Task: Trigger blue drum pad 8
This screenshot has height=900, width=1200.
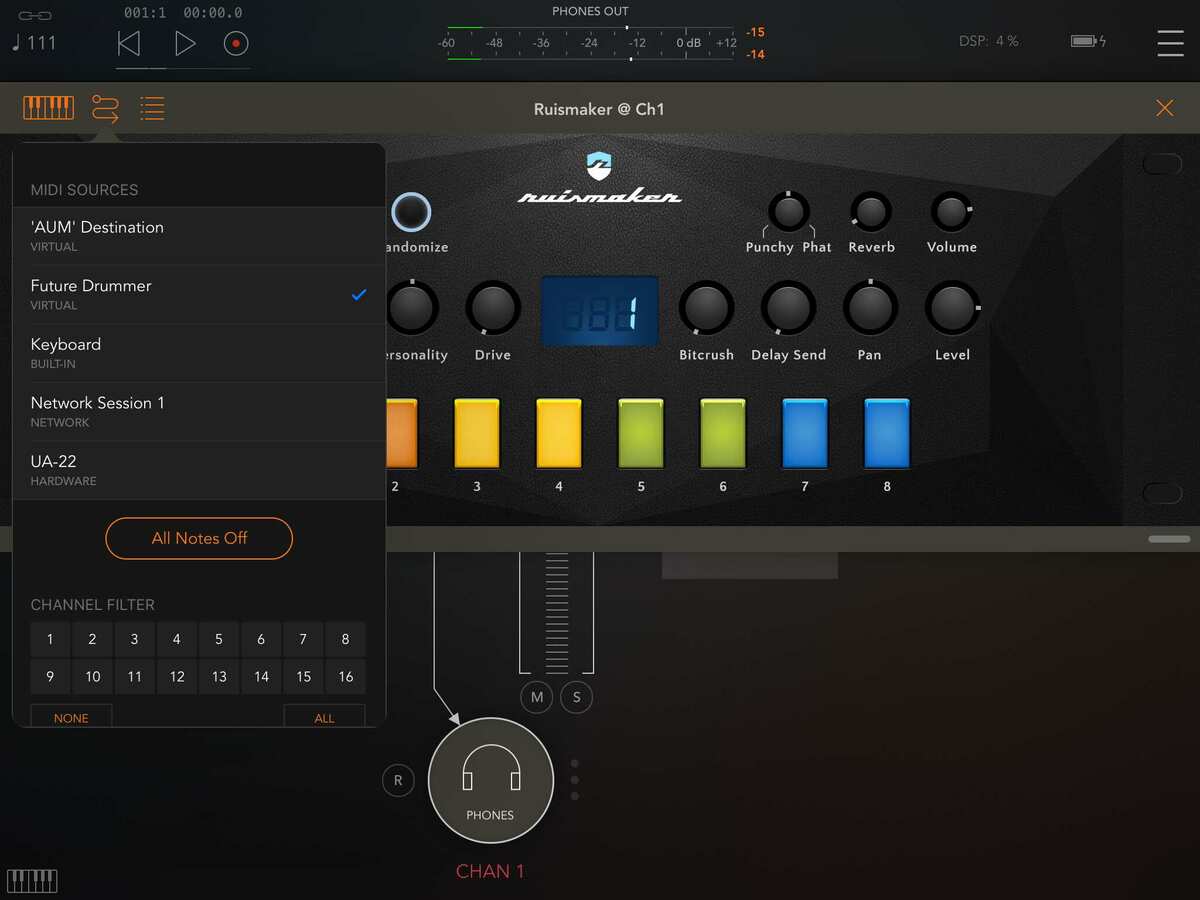Action: 887,434
